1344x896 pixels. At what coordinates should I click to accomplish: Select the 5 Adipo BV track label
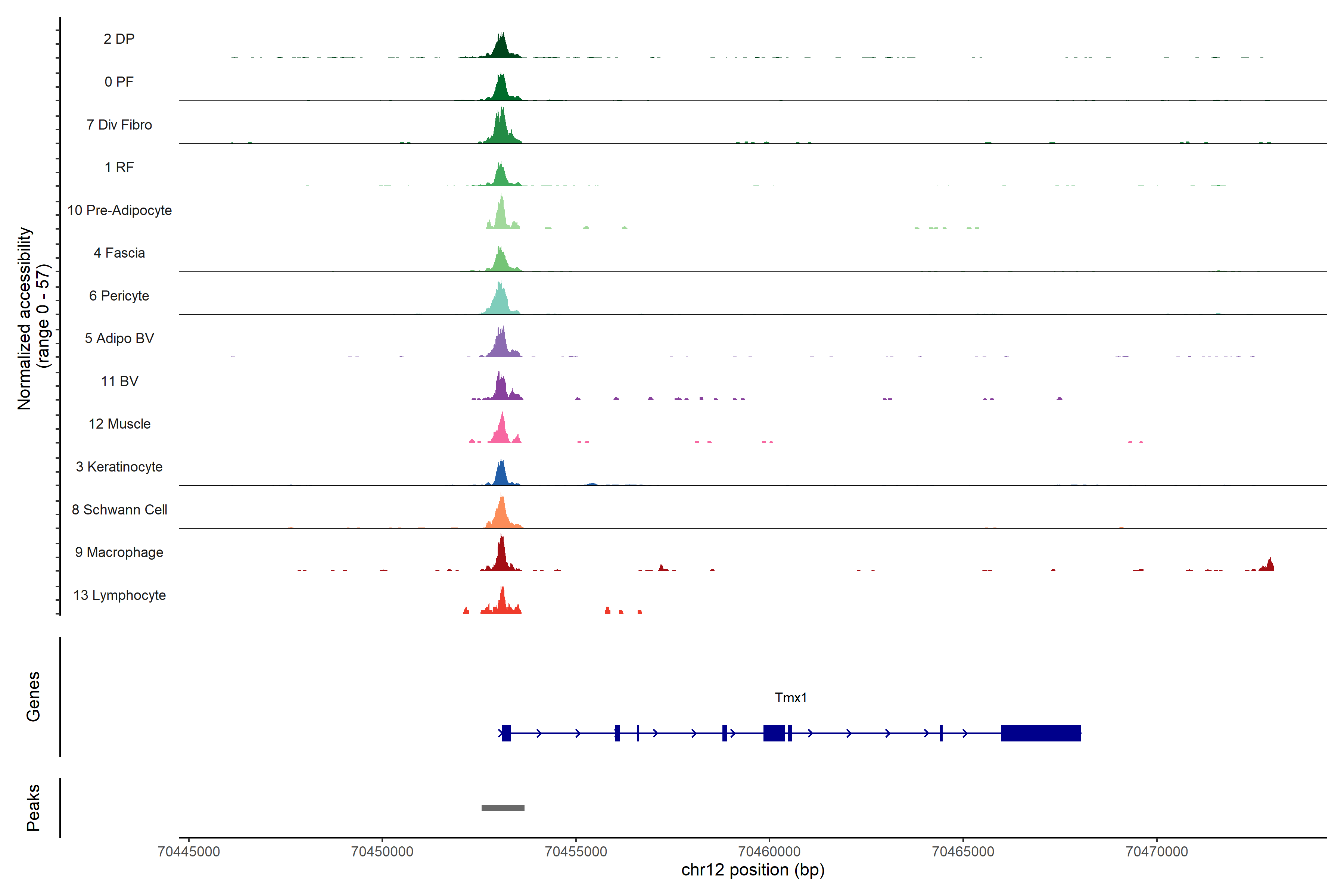tap(119, 338)
